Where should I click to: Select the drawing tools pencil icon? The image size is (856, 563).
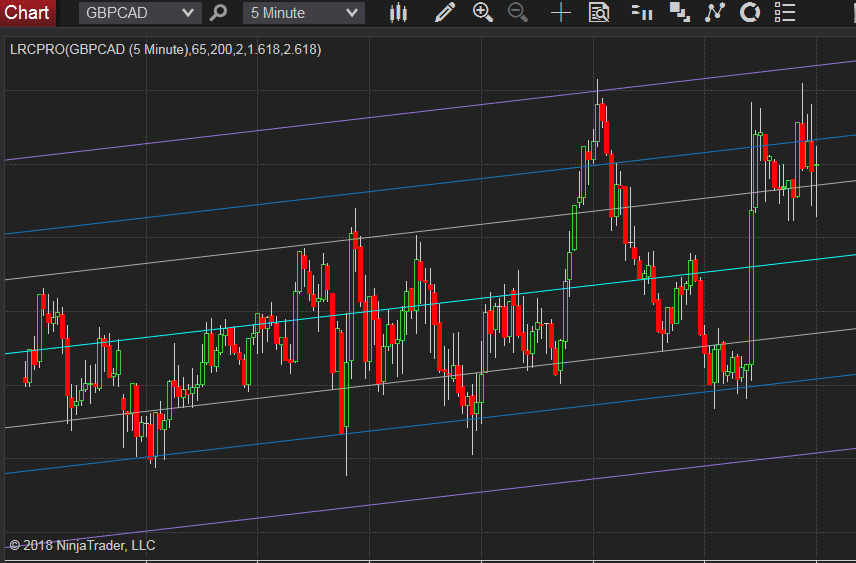[444, 13]
